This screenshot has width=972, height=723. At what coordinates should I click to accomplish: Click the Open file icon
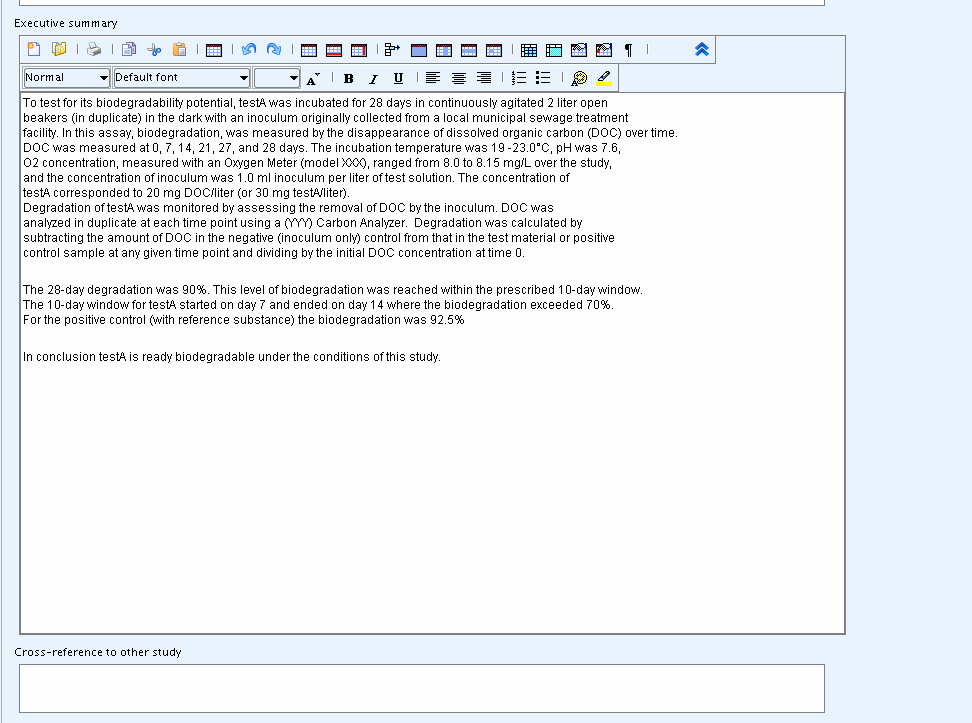click(59, 50)
